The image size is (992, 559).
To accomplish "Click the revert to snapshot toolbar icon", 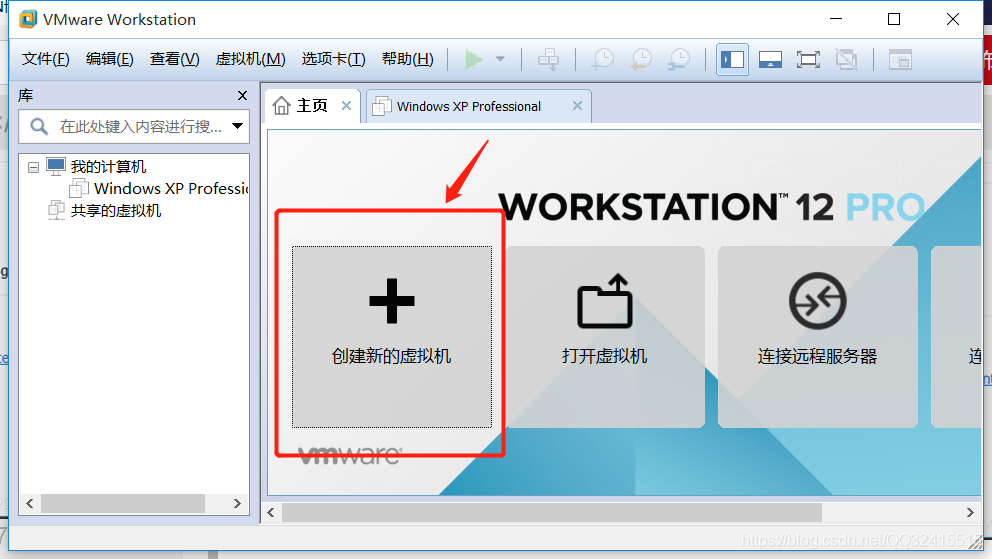I will click(641, 60).
